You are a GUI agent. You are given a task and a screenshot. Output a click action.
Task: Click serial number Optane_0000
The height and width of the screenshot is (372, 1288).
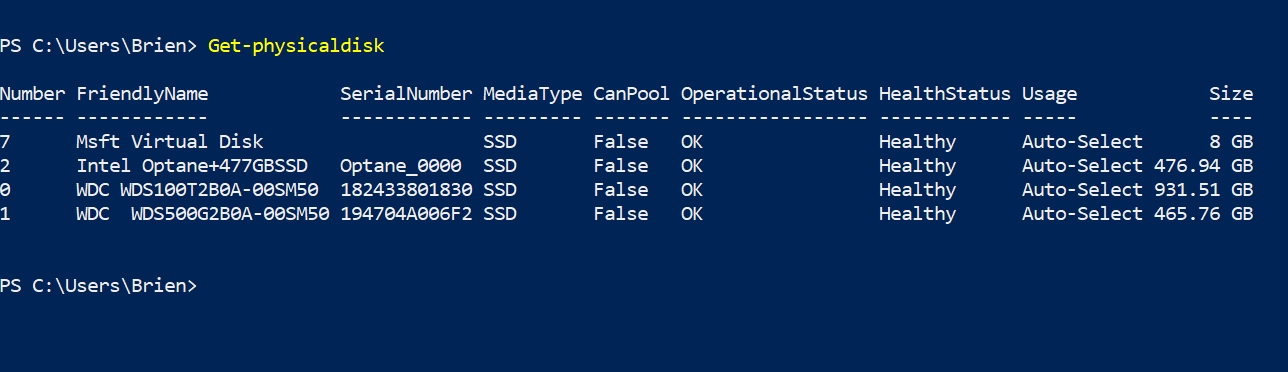401,166
